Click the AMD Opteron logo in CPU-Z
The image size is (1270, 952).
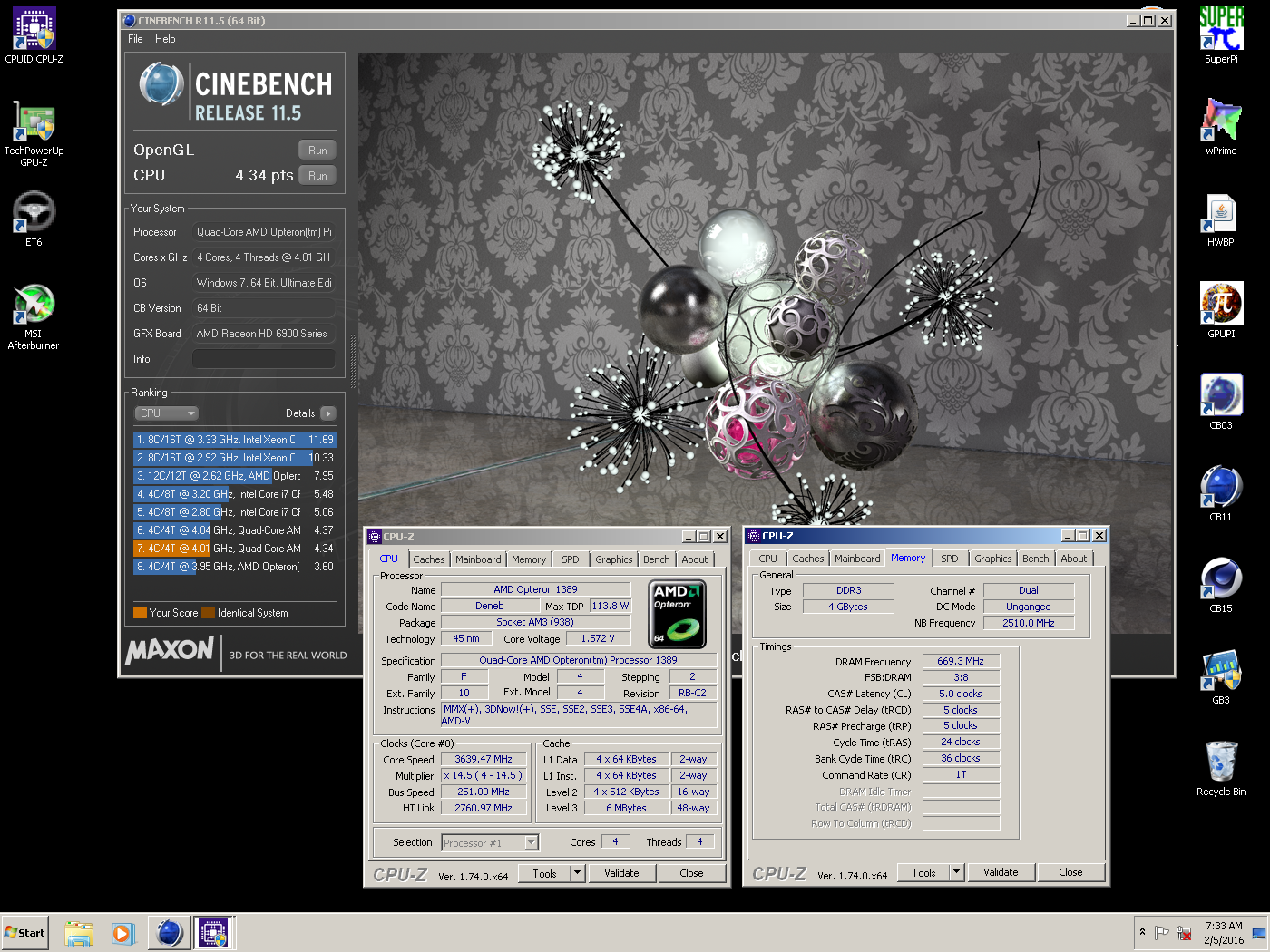pyautogui.click(x=678, y=614)
